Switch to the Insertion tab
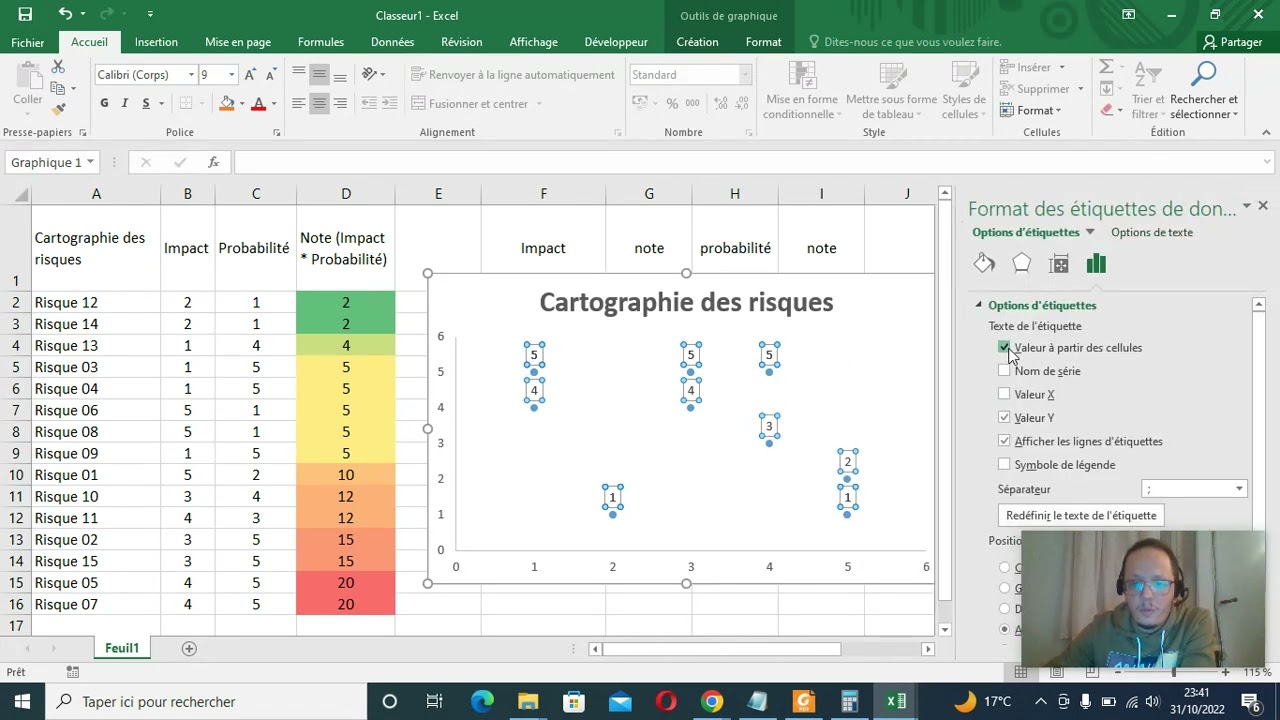Viewport: 1280px width, 720px height. coord(156,42)
